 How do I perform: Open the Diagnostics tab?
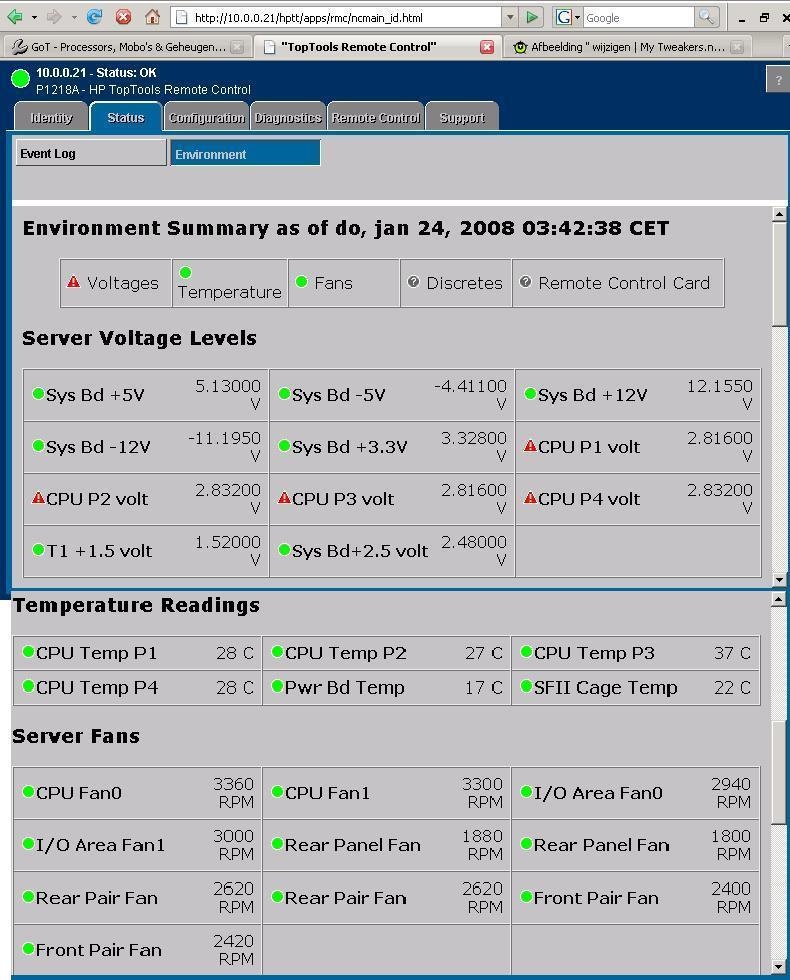(x=288, y=118)
